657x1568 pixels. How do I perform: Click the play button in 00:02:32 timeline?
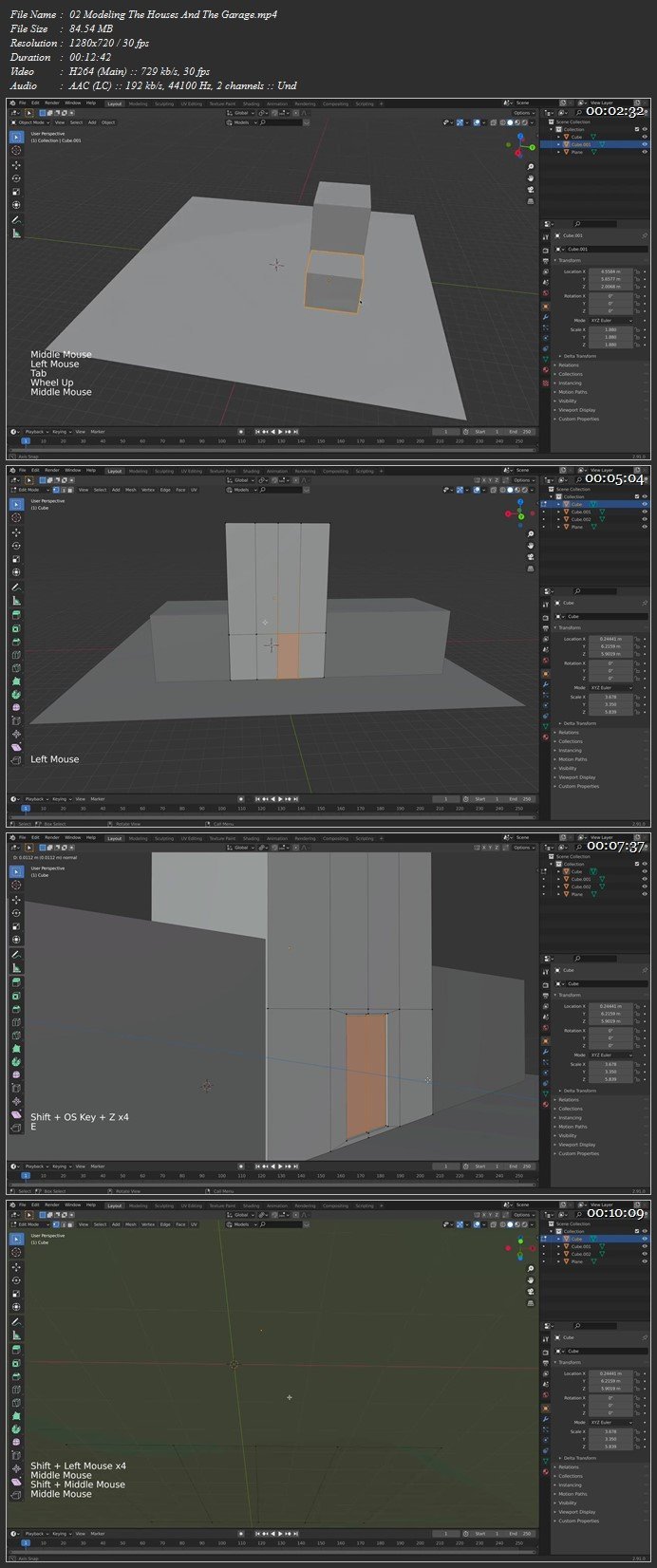pos(281,432)
